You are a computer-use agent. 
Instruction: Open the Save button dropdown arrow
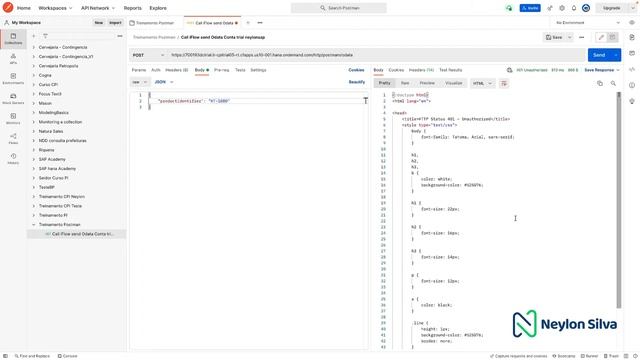coord(569,37)
